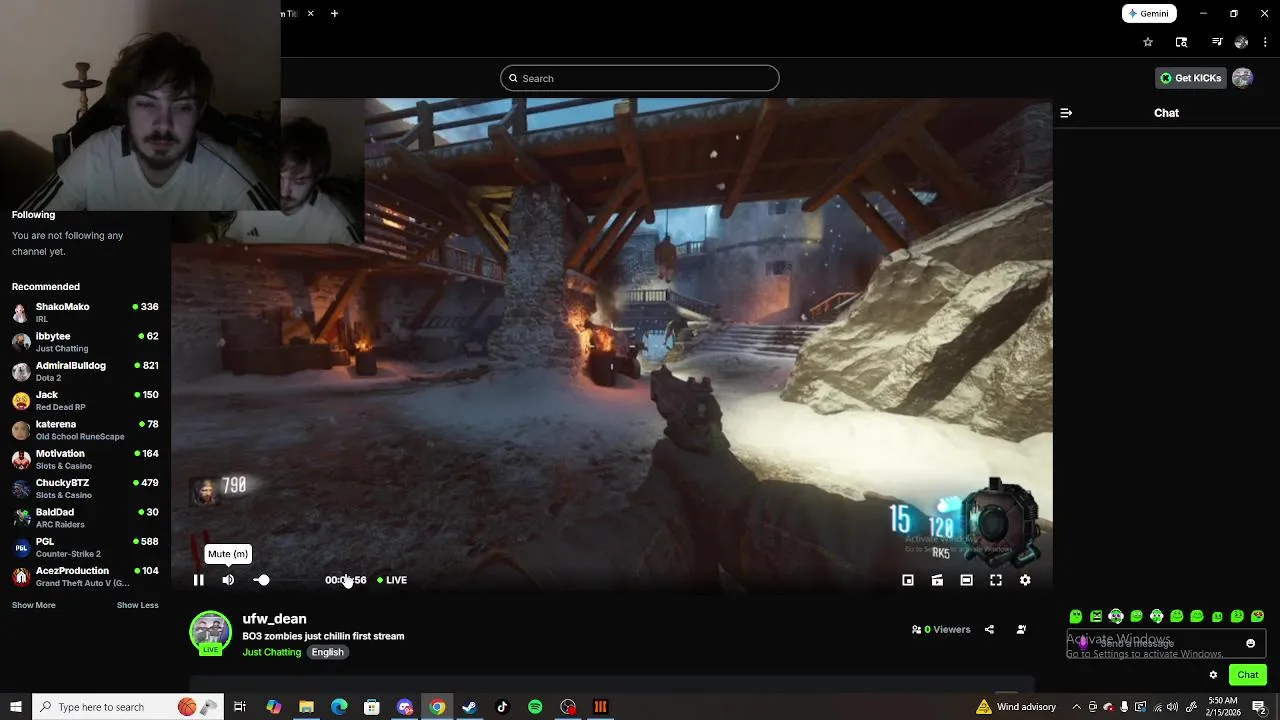Open the Just Chatting category link
The height and width of the screenshot is (720, 1280).
click(271, 652)
